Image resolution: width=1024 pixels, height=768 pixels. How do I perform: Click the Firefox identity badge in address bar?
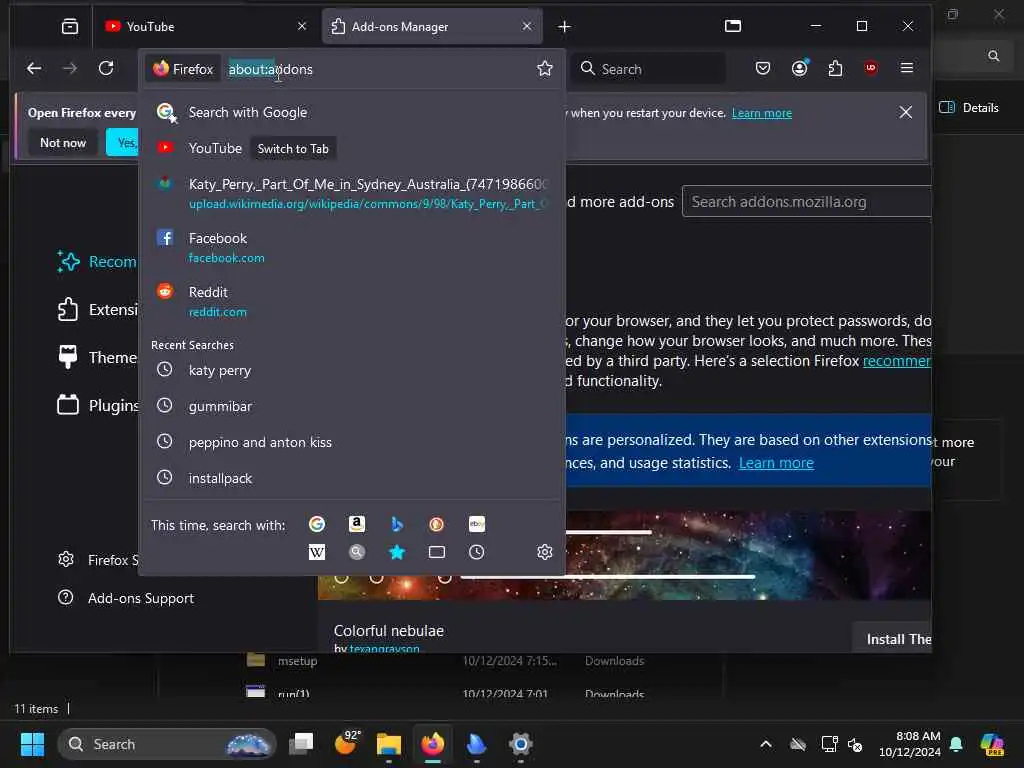click(183, 69)
